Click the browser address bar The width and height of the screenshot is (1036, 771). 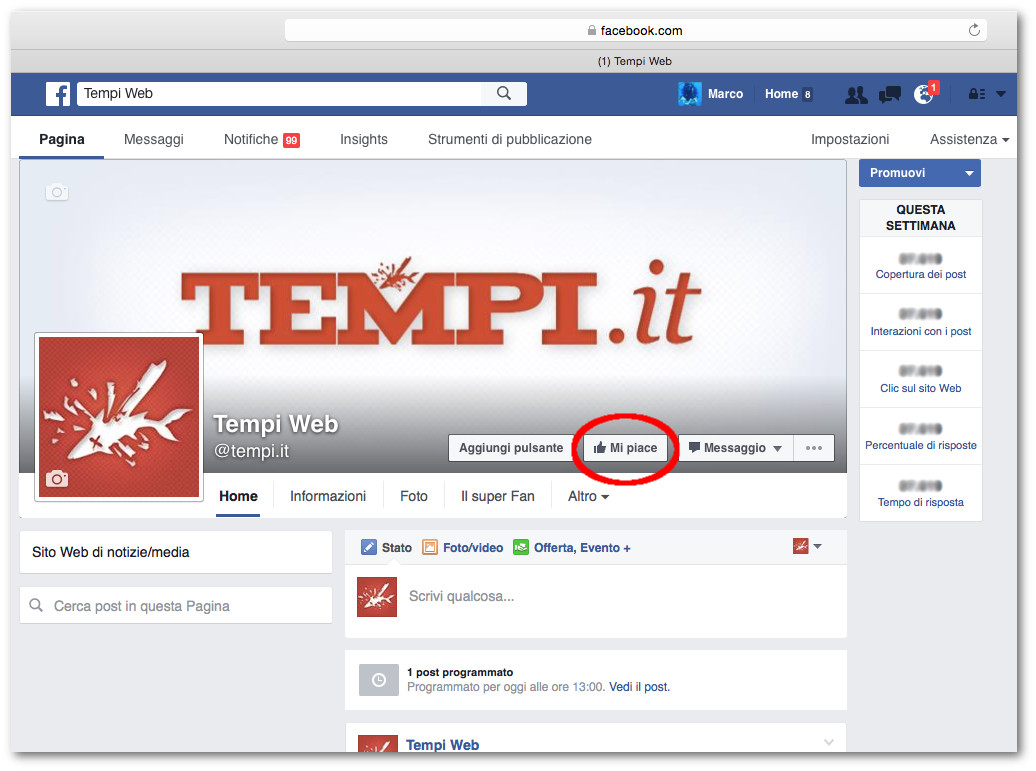pyautogui.click(x=636, y=30)
